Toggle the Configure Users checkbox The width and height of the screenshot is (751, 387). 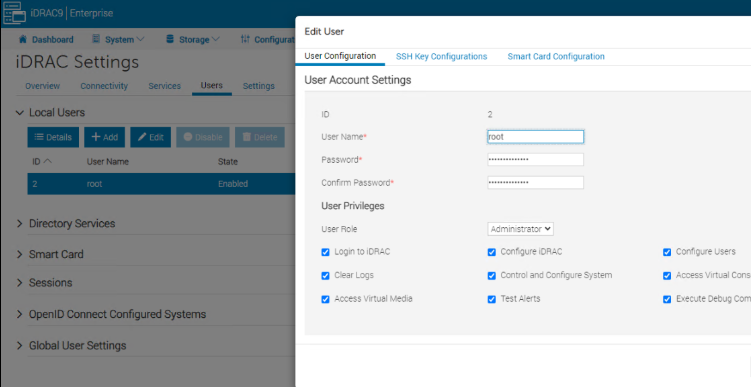pos(667,252)
